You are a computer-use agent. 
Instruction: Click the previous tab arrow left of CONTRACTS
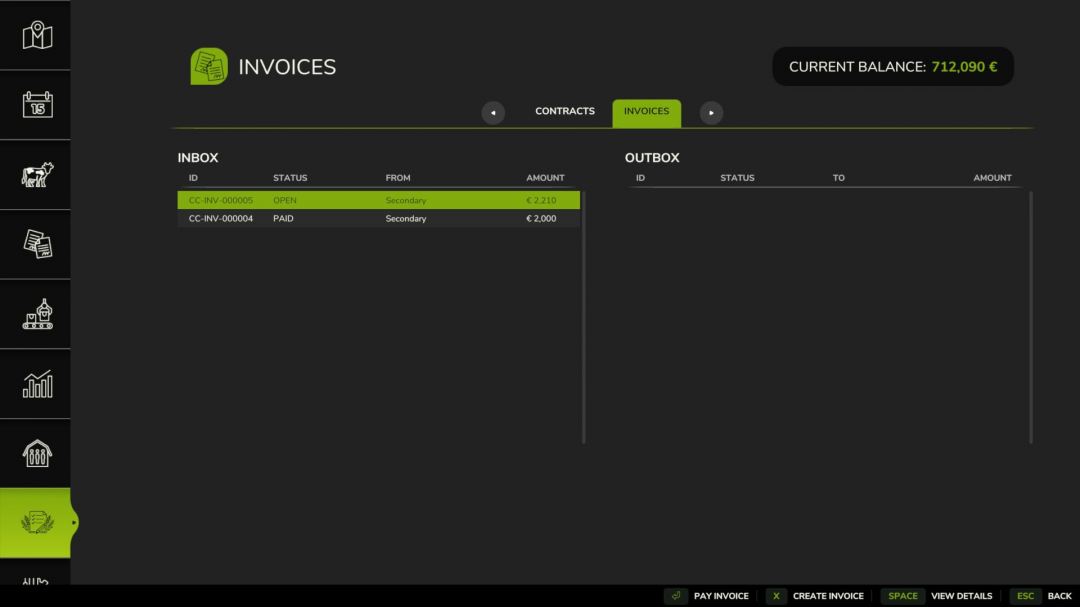pyautogui.click(x=493, y=113)
